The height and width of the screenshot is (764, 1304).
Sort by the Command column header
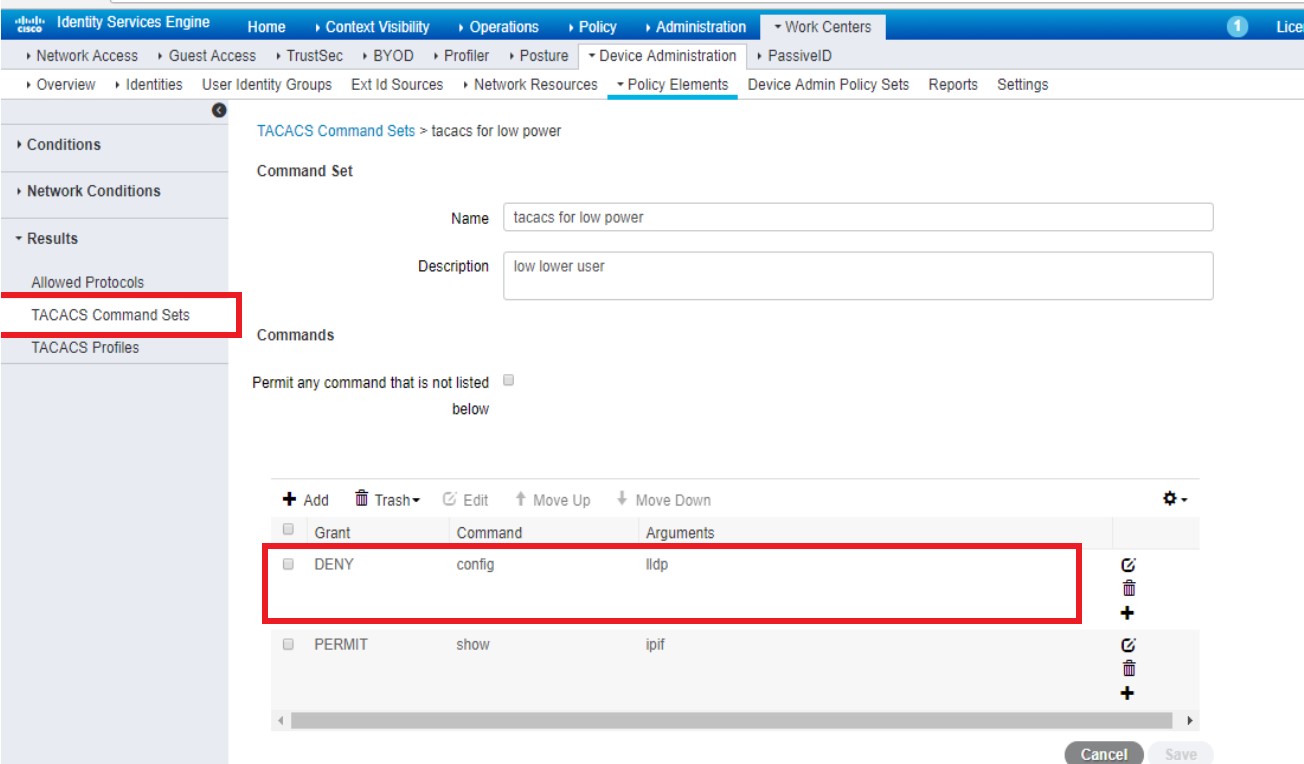click(489, 533)
